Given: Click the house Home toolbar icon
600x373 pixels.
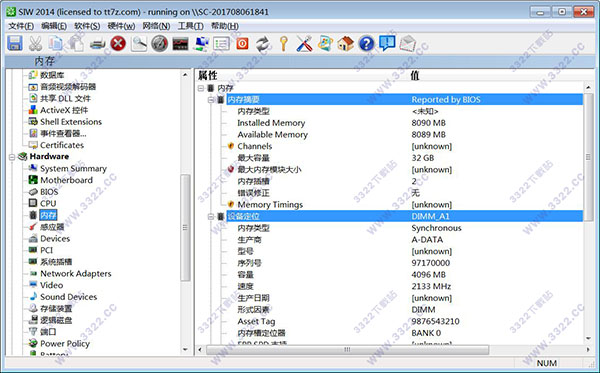Looking at the screenshot, I should click(x=346, y=44).
